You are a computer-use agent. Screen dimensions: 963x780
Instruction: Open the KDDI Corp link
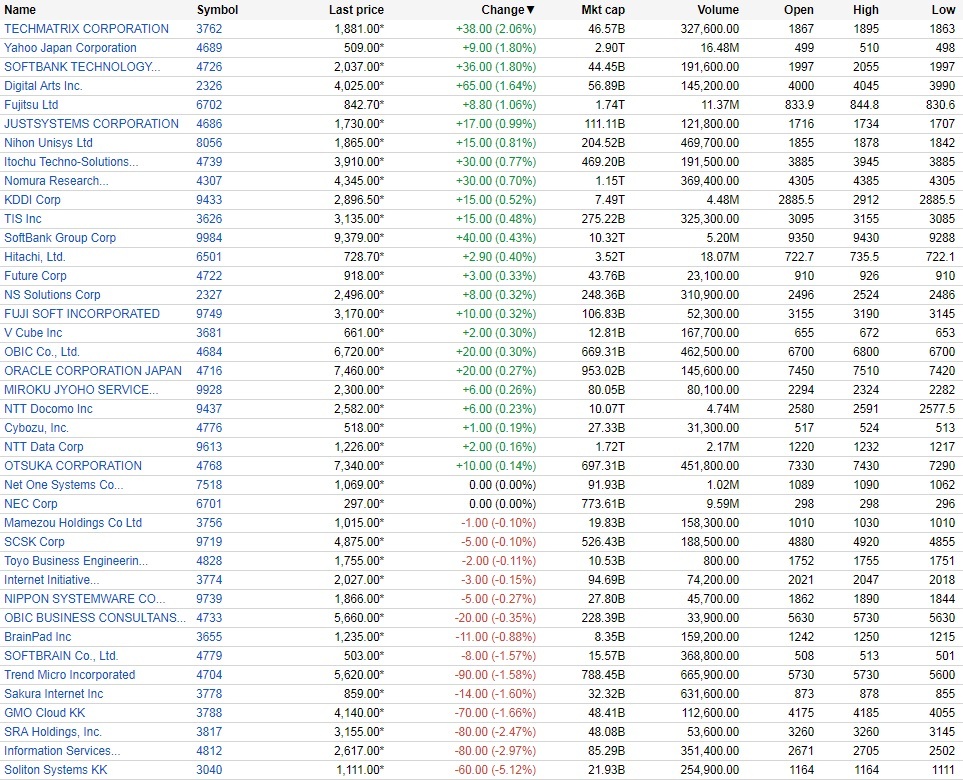coord(33,200)
